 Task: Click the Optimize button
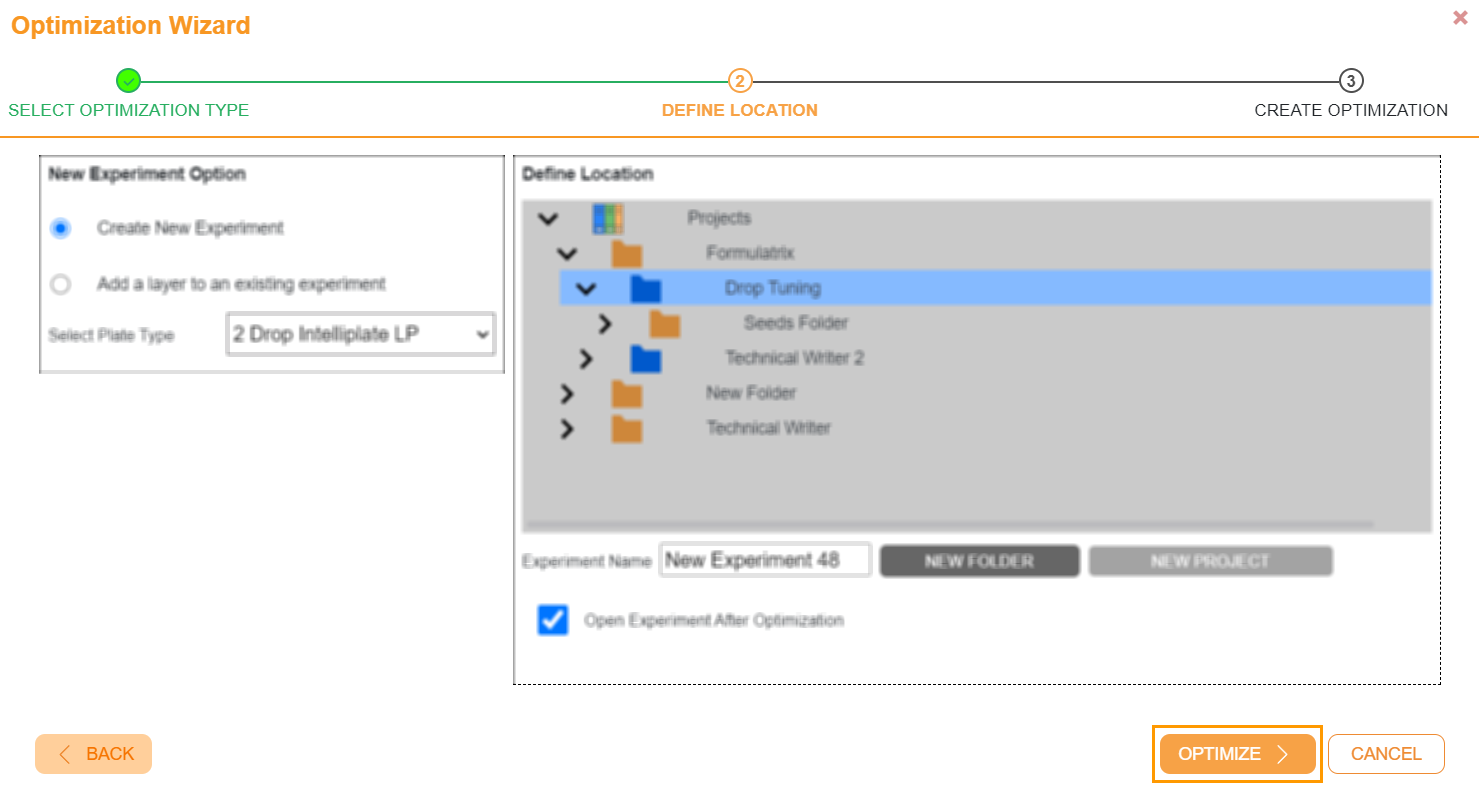pos(1237,754)
